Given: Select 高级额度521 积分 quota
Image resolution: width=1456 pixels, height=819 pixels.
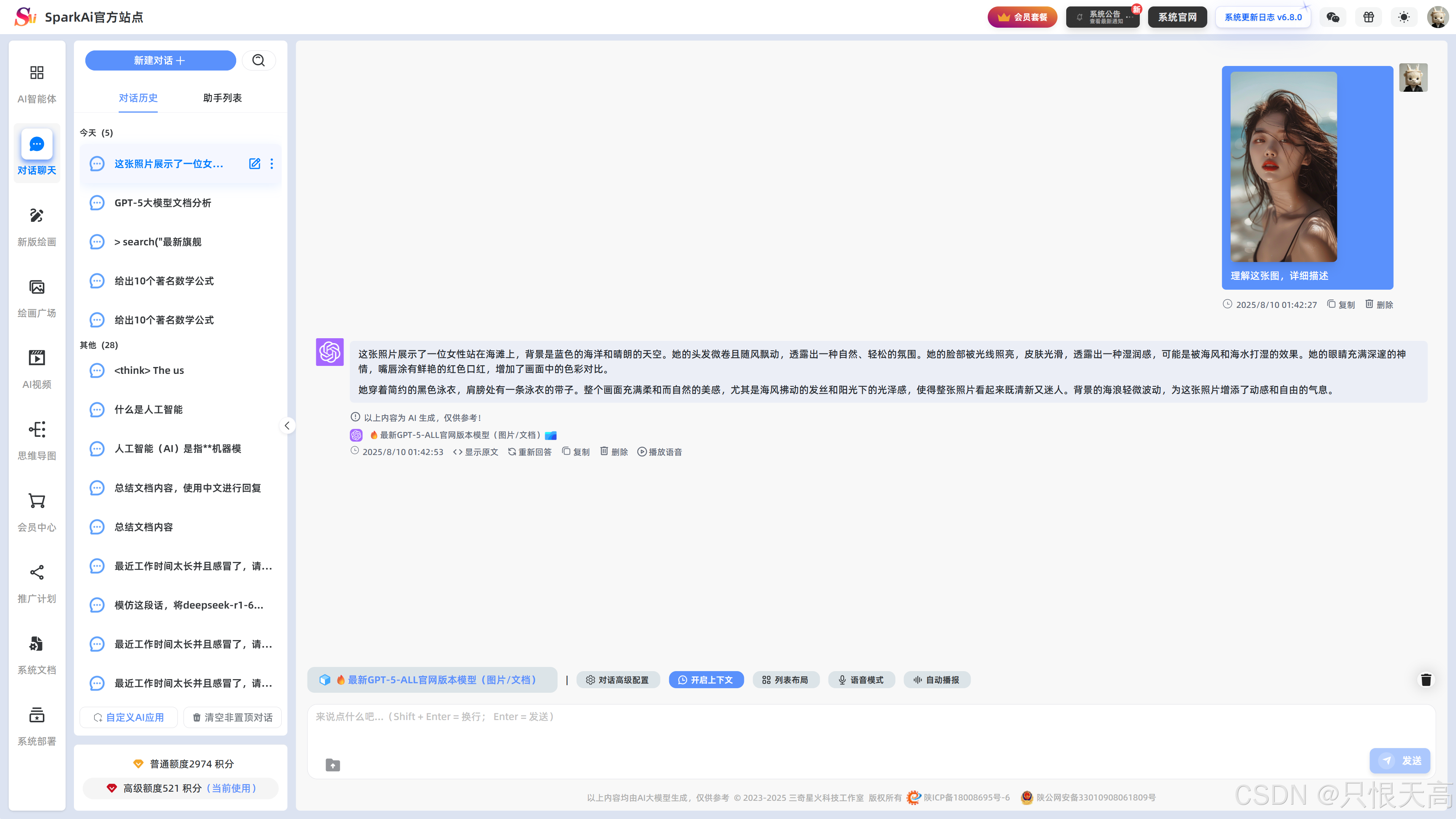Looking at the screenshot, I should click(181, 789).
